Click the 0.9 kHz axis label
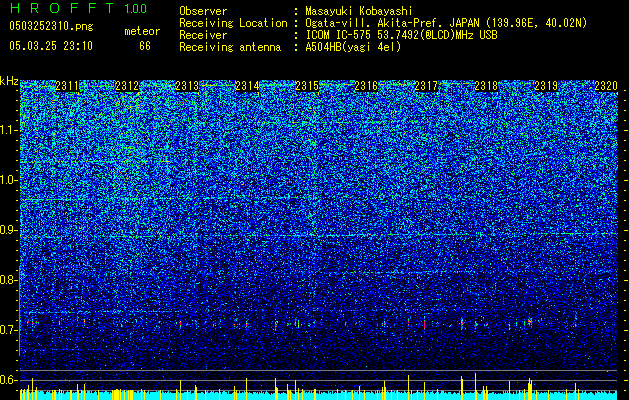Image resolution: width=629 pixels, height=400 pixels. click(9, 230)
